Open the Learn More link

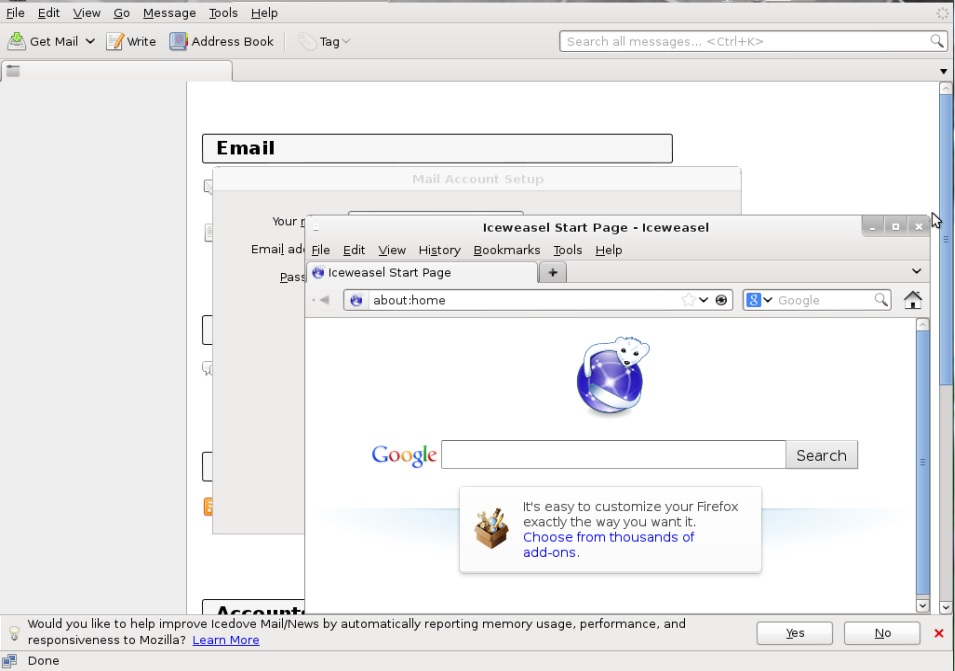226,640
